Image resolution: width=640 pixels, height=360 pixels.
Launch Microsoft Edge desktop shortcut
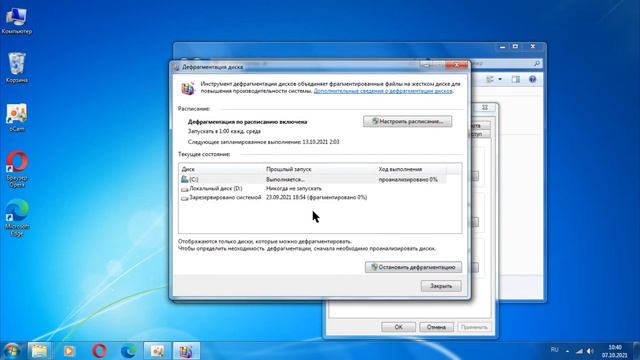17,218
